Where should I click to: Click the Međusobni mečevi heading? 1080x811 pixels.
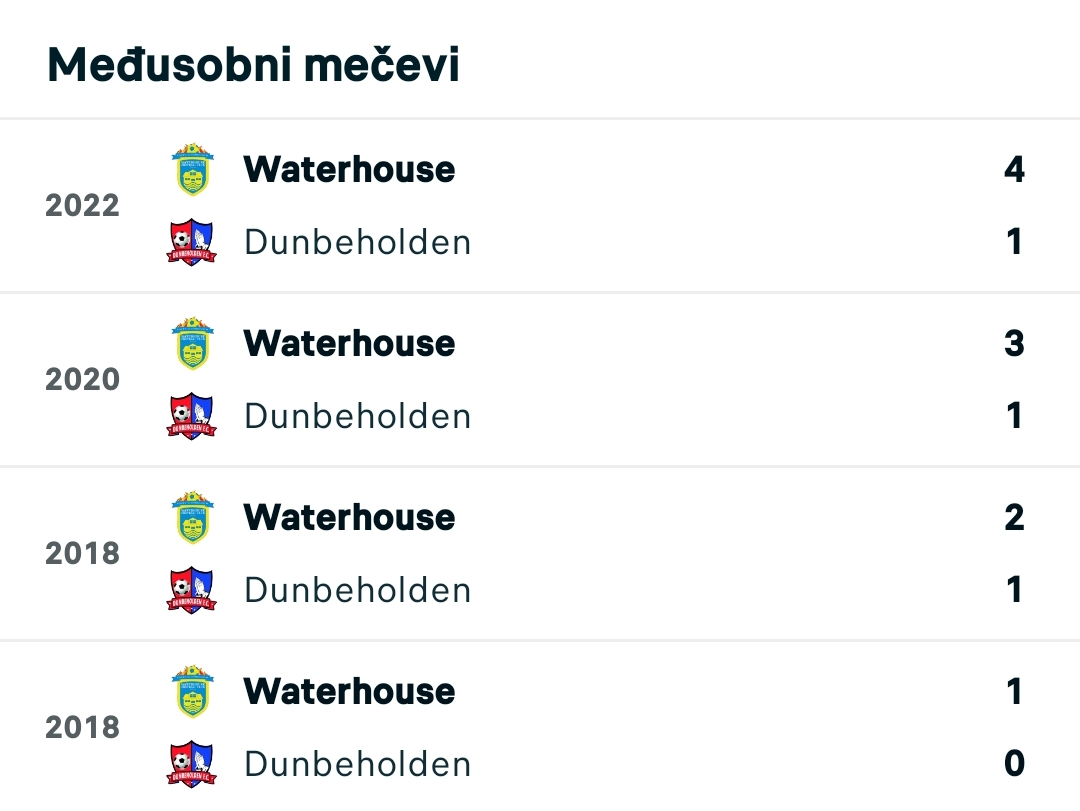point(253,65)
